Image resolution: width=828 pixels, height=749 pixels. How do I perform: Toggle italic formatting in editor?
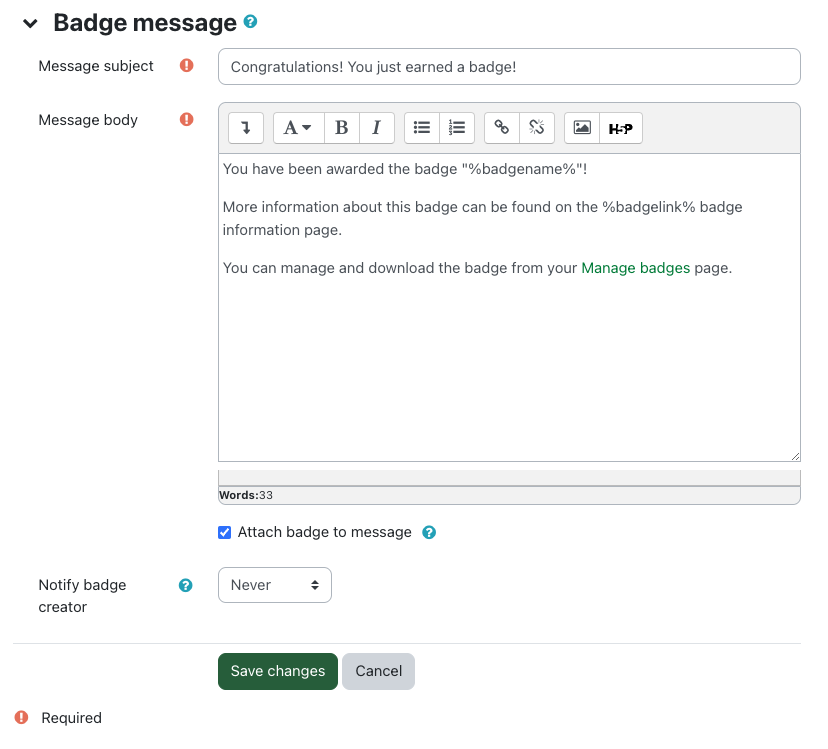click(376, 128)
